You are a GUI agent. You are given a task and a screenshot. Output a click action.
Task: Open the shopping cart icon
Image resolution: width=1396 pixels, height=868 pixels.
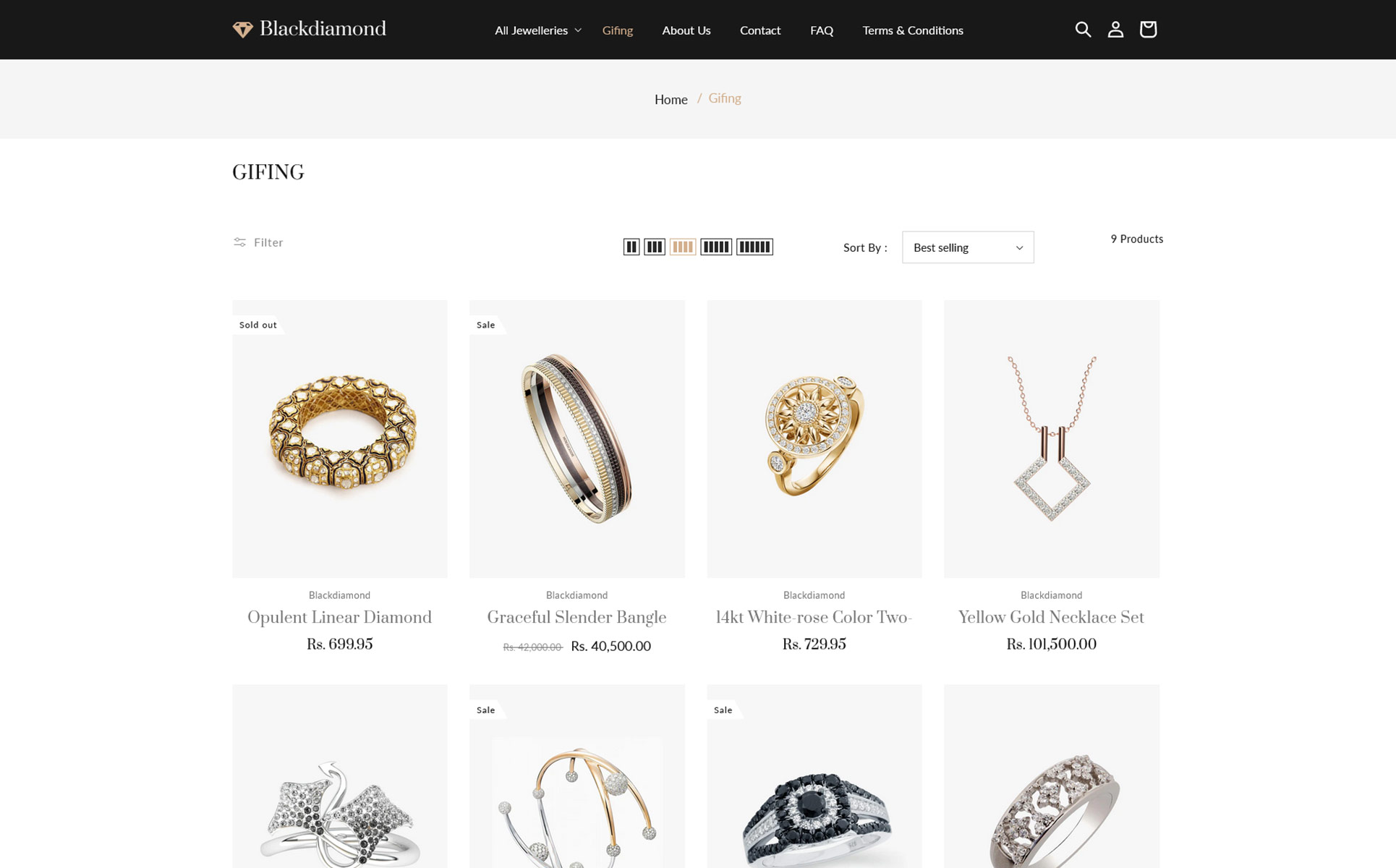pos(1147,30)
